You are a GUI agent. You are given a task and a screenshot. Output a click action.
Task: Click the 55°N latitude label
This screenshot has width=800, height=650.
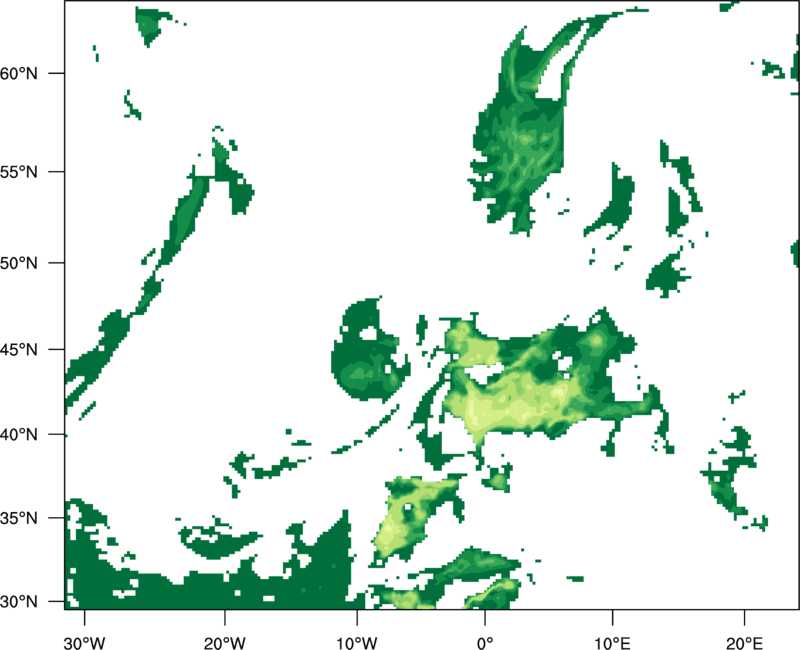(x=19, y=172)
